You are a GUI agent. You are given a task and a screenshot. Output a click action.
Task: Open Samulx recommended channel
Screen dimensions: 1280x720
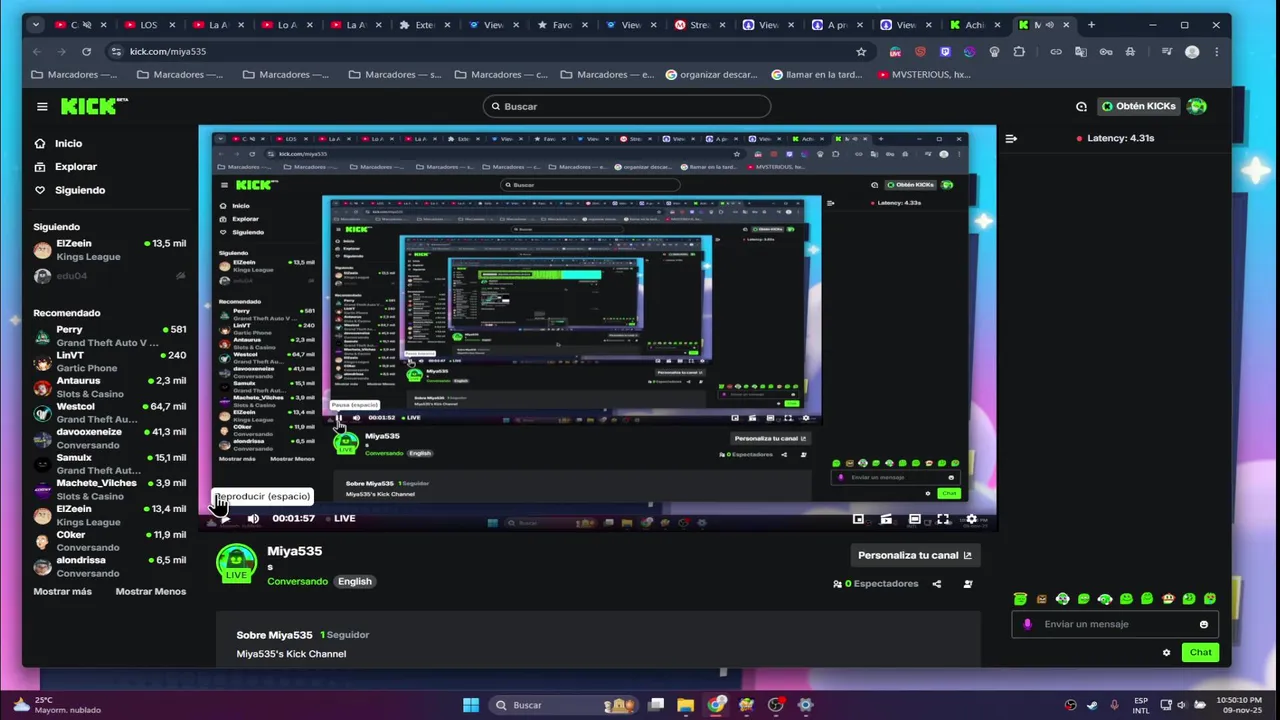pos(110,464)
